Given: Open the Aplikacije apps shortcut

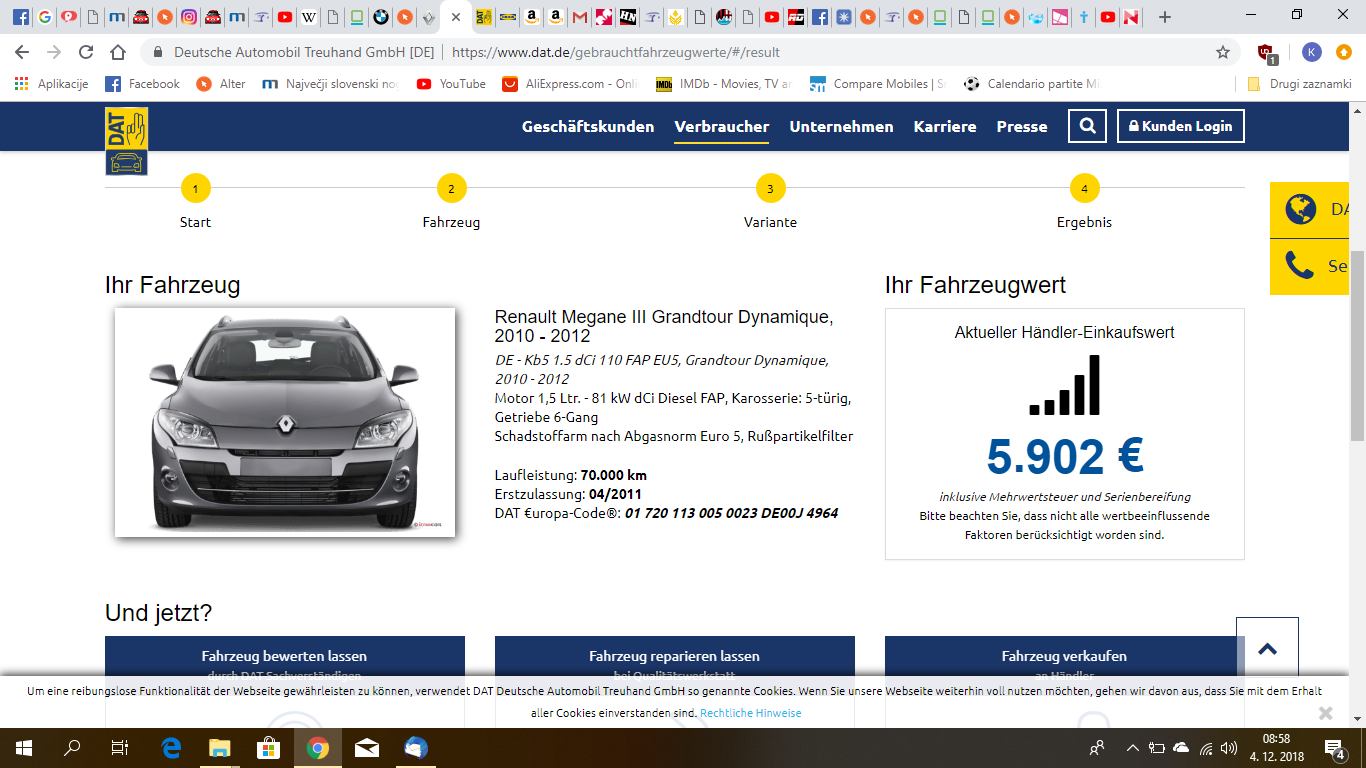Looking at the screenshot, I should [52, 84].
